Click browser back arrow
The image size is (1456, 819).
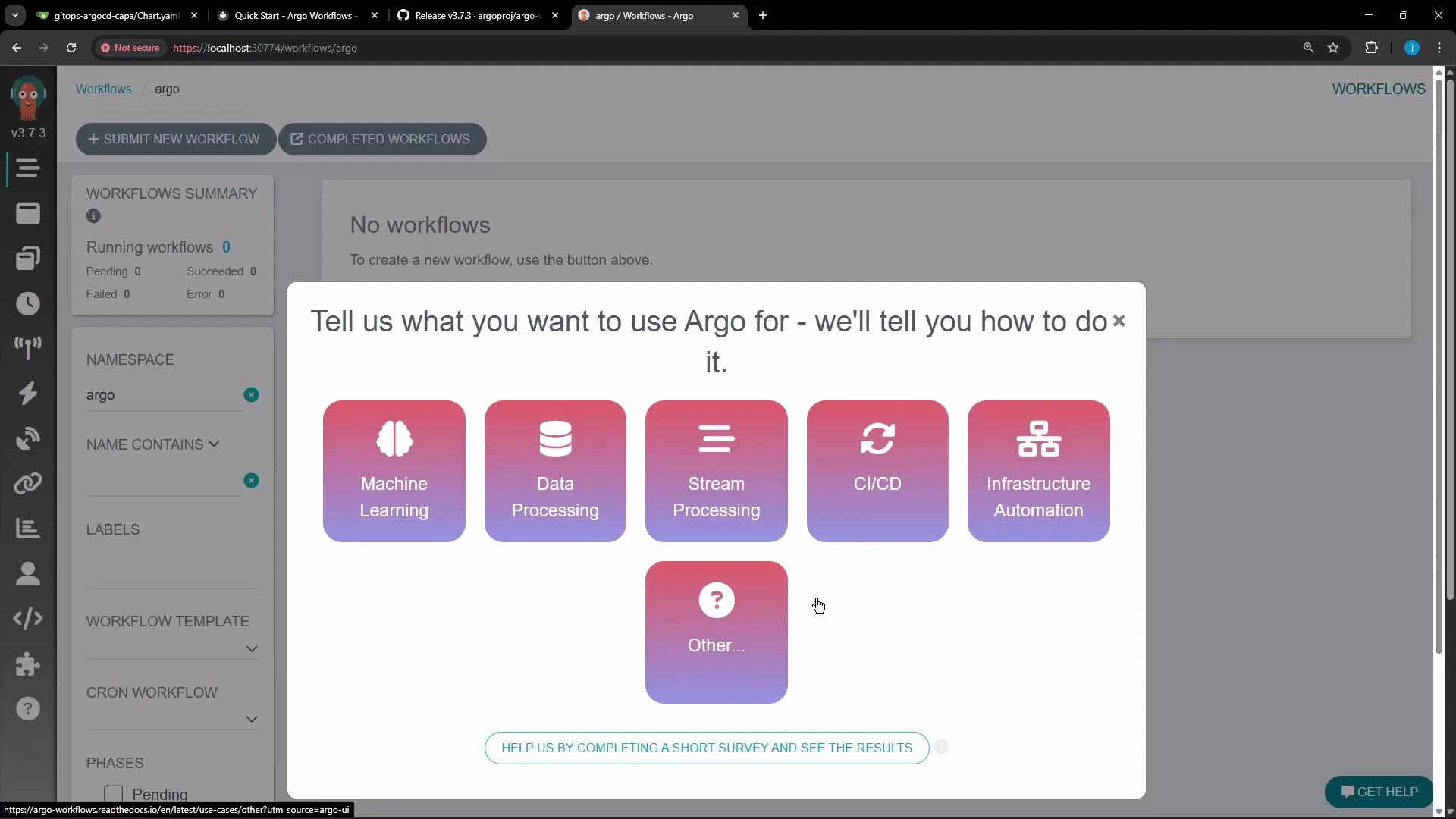(17, 48)
